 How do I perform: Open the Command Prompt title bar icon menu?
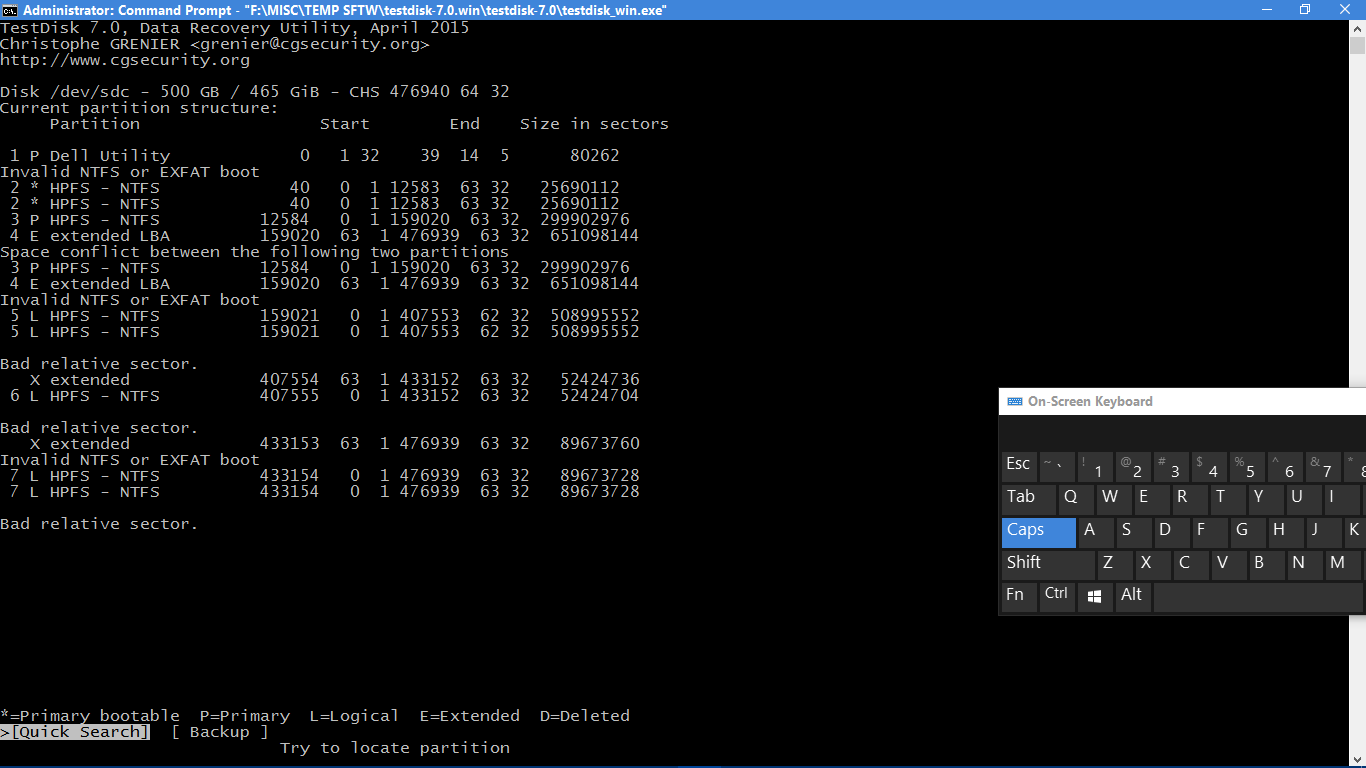click(10, 10)
